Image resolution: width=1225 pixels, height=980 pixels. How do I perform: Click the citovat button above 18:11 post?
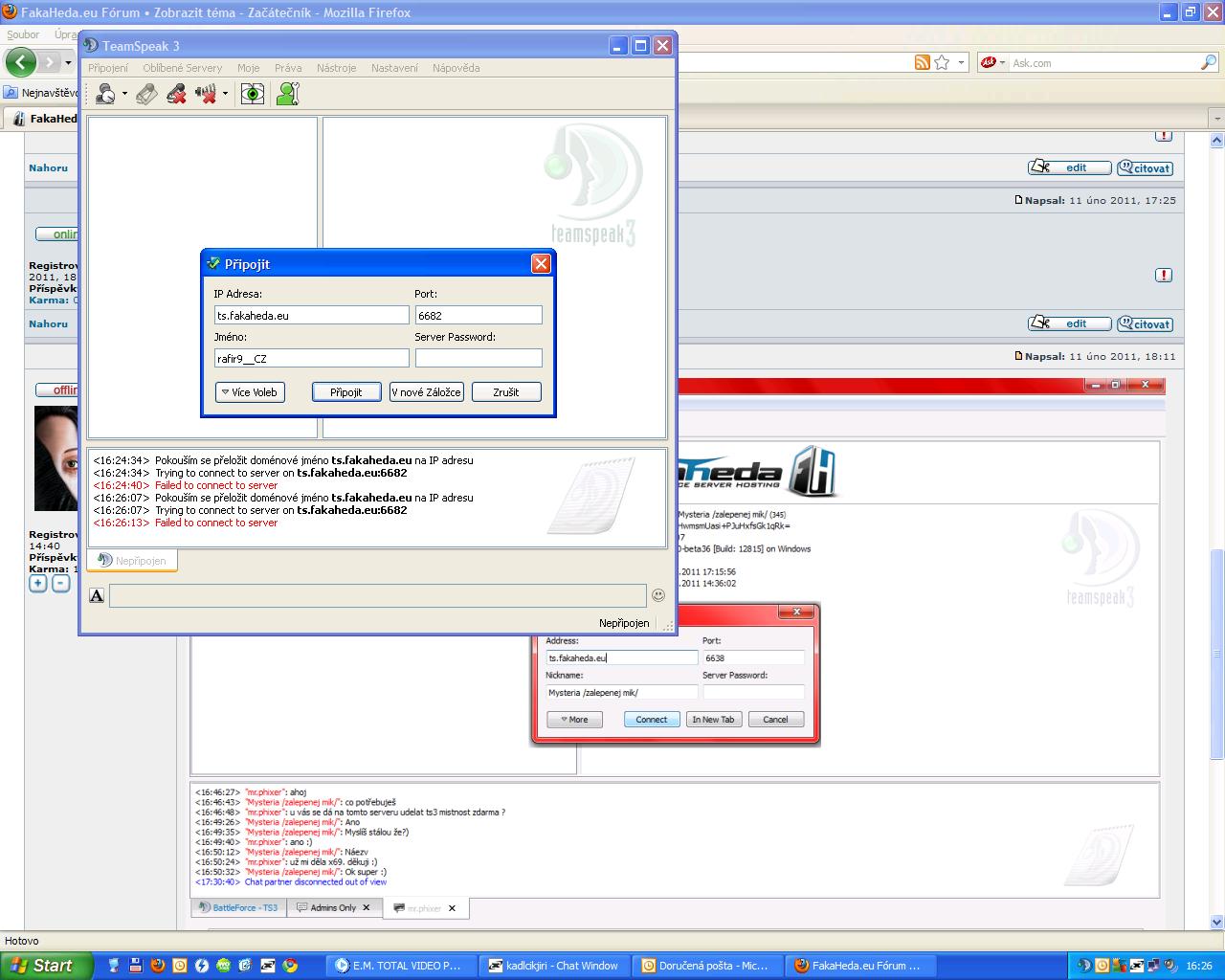coord(1145,323)
